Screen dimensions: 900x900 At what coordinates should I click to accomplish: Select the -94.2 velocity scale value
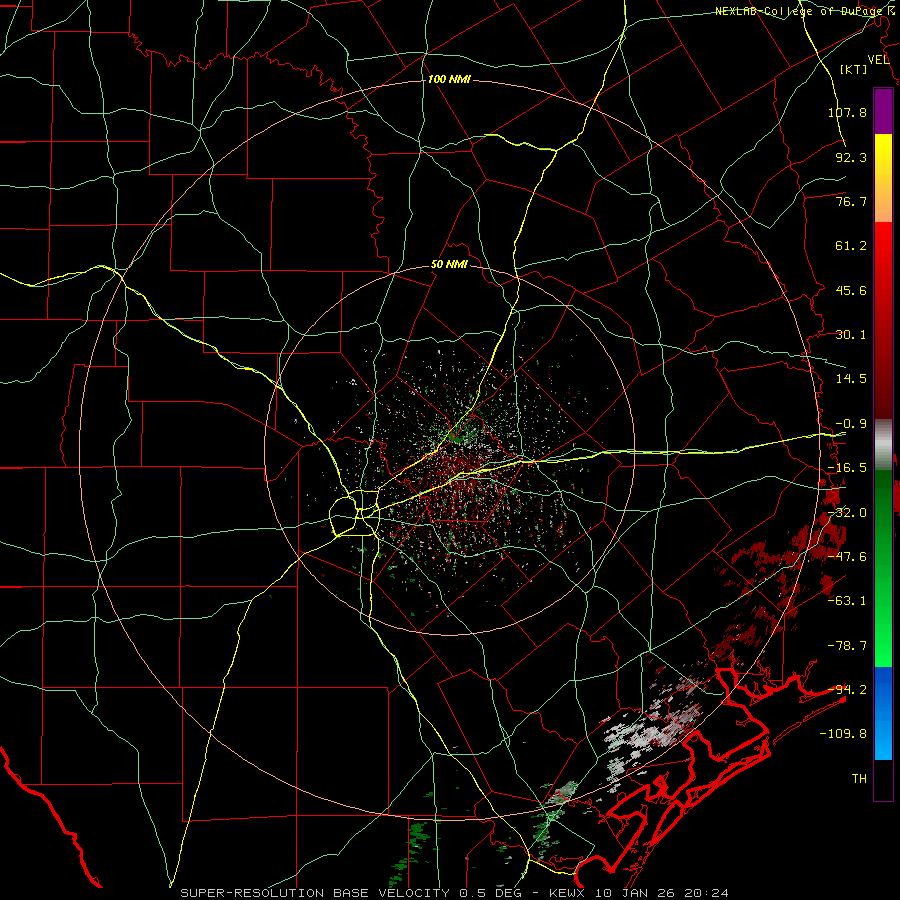pos(847,690)
